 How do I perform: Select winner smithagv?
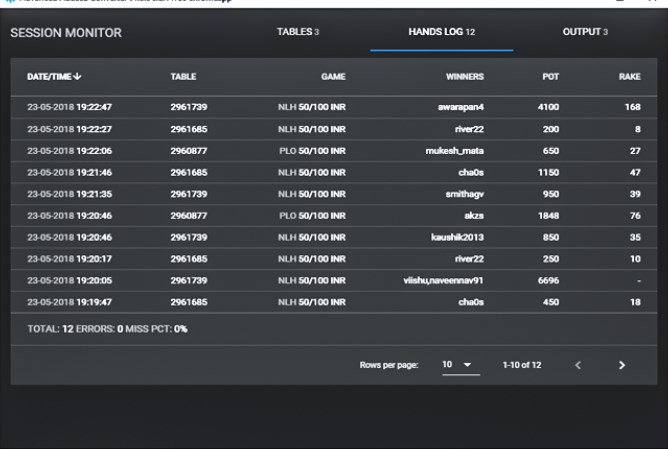tap(465, 194)
